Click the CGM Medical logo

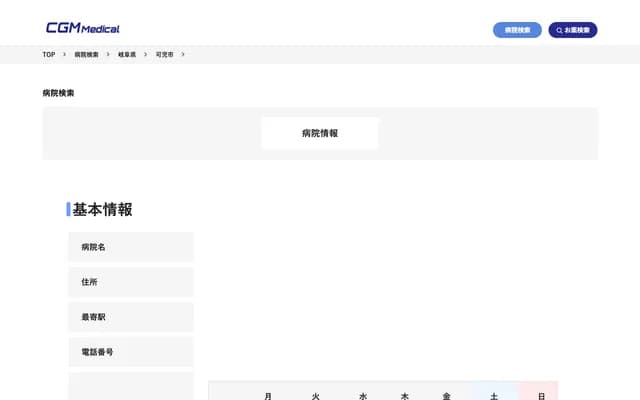[82, 28]
